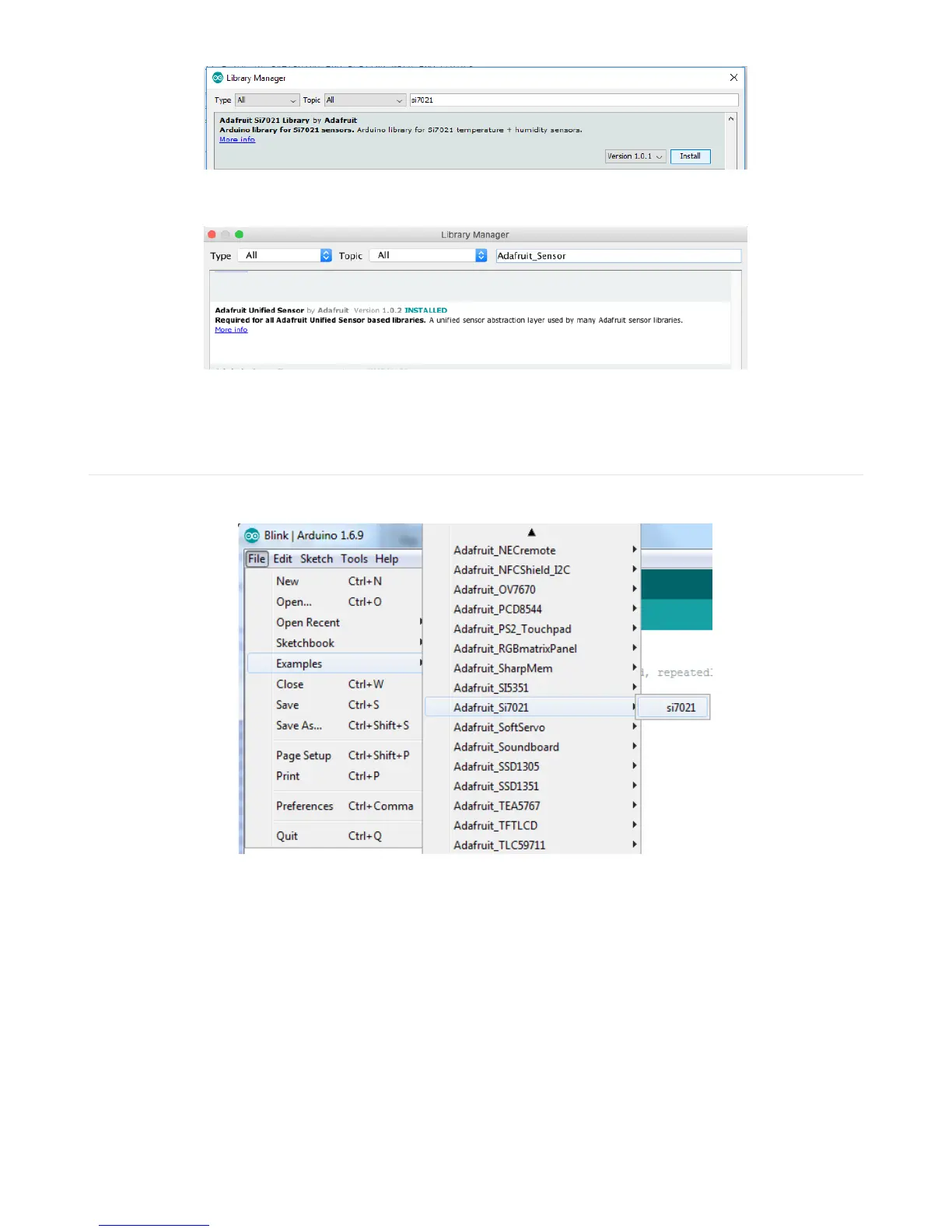The height and width of the screenshot is (1232, 952).
Task: Open the Type dropdown in Windows Library Manager
Action: [267, 100]
